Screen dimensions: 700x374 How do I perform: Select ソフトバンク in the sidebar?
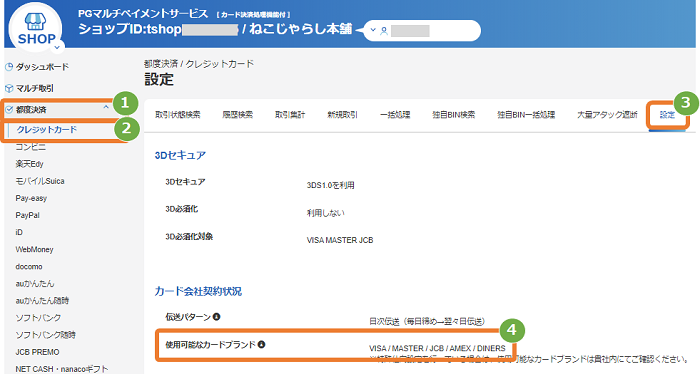tap(38, 318)
